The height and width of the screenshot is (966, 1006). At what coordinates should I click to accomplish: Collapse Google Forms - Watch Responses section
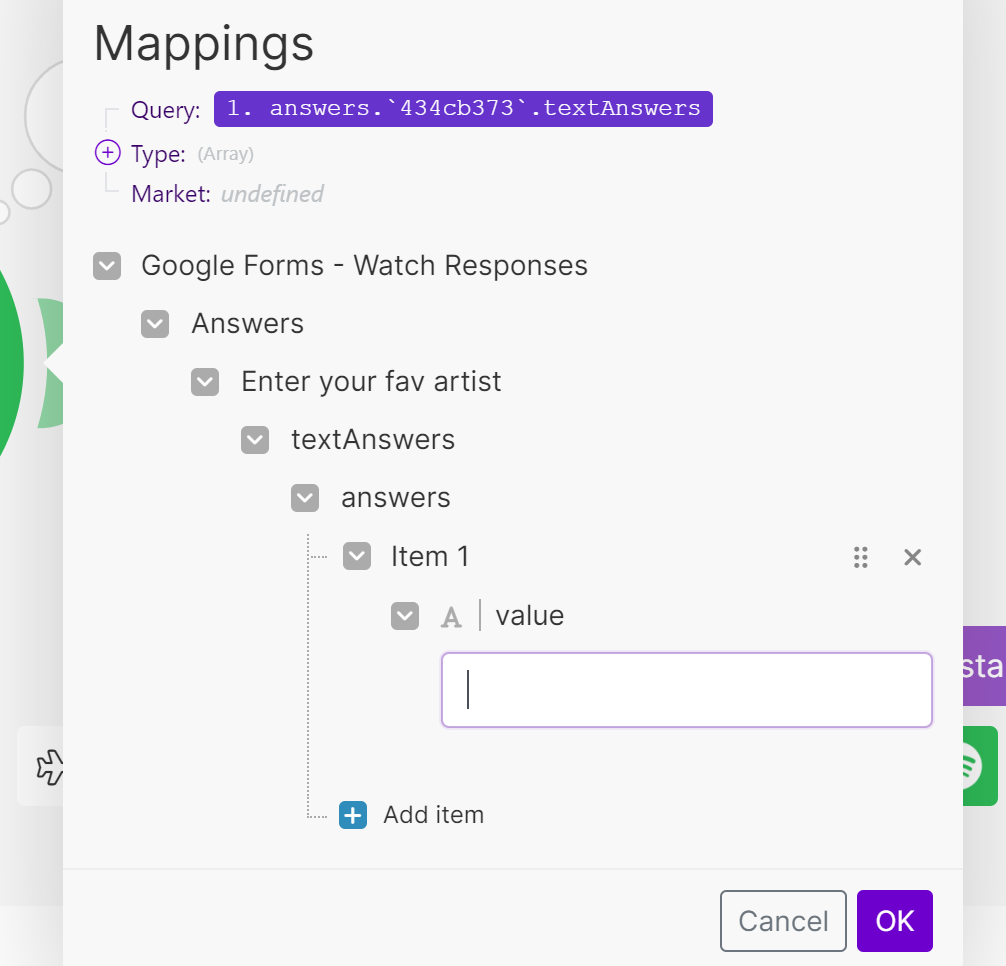(x=107, y=266)
